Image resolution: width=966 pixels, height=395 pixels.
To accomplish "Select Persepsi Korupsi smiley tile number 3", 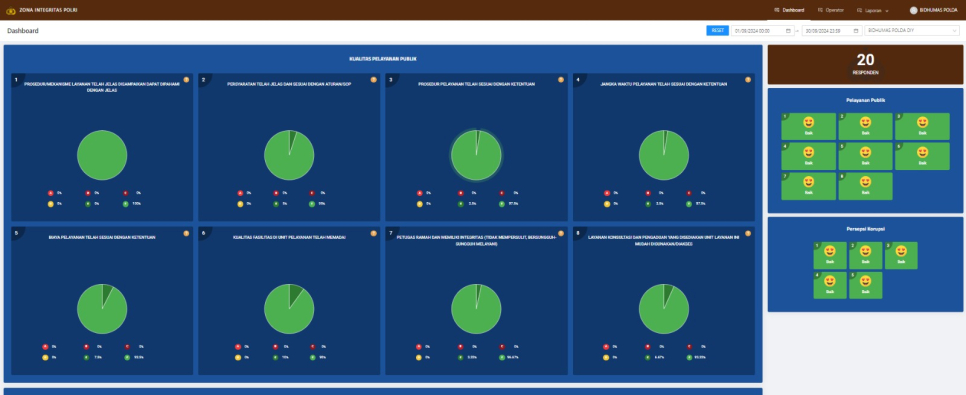I will [x=901, y=255].
